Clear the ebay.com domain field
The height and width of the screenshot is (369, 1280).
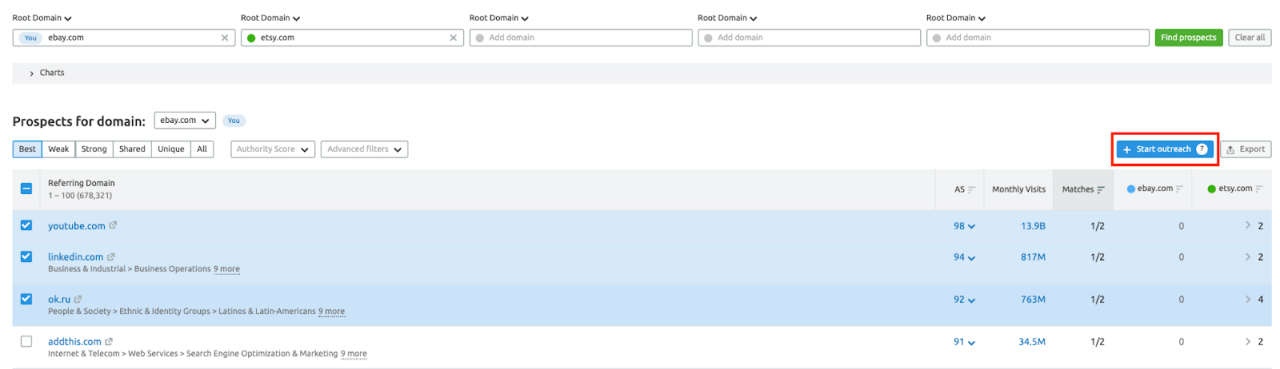[225, 37]
